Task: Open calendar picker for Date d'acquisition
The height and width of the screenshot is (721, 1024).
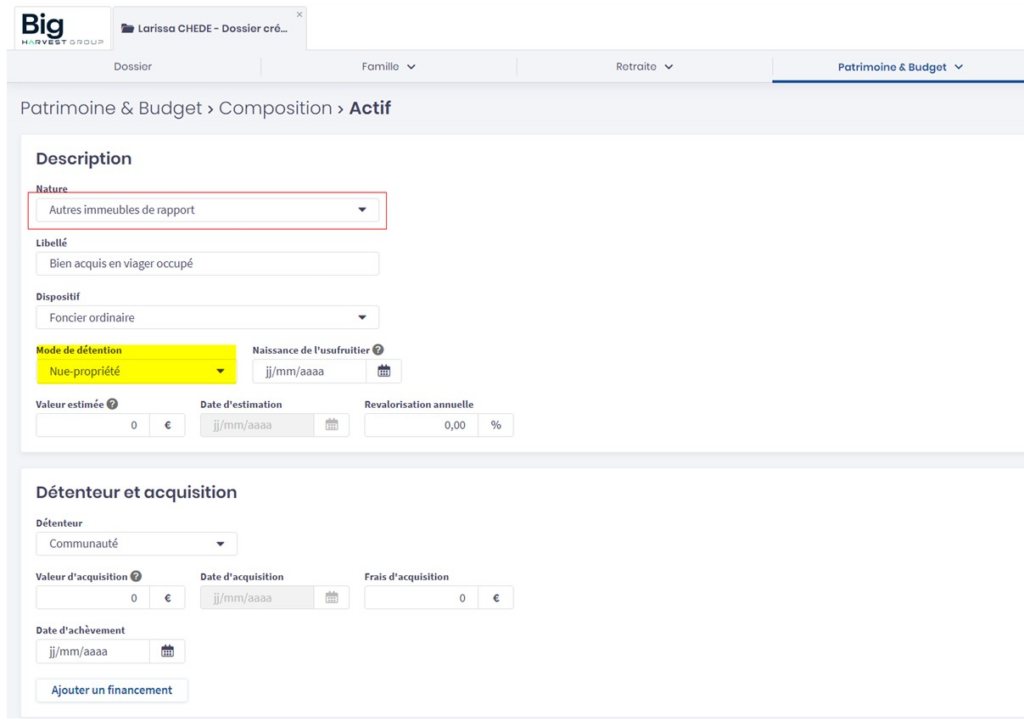Action: tap(331, 598)
